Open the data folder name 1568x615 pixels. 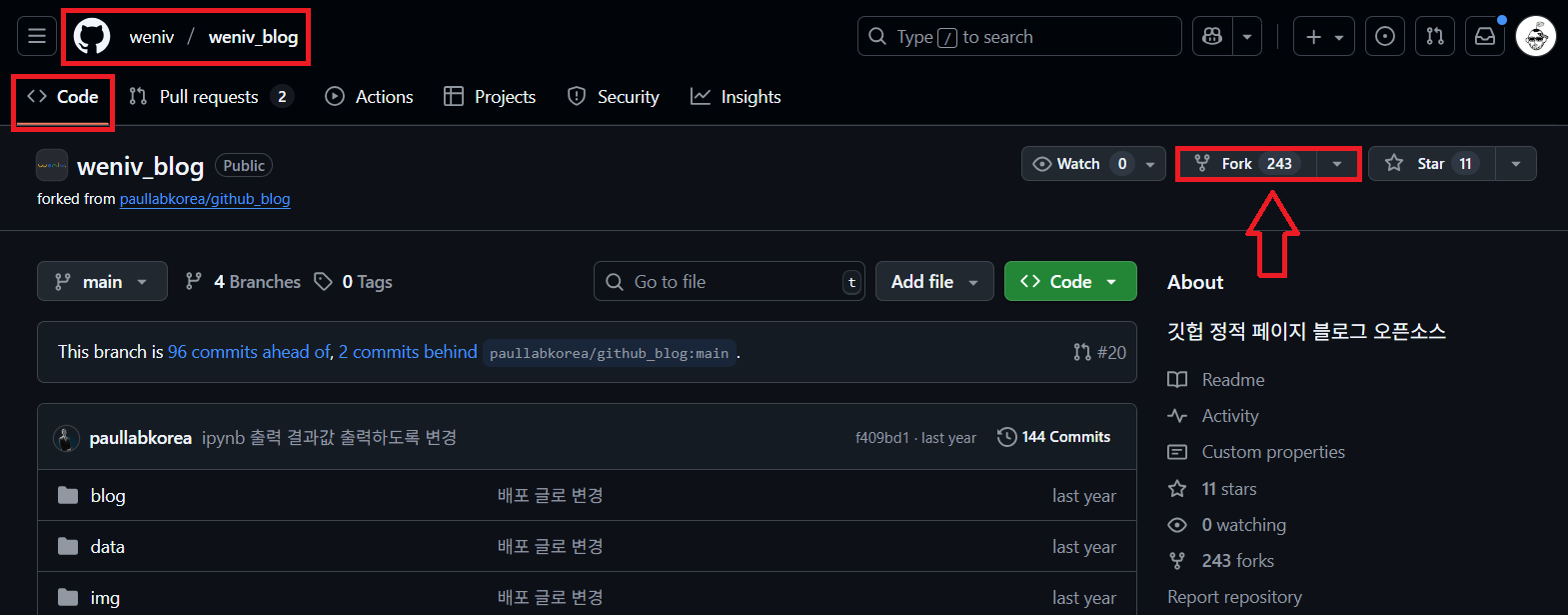[108, 547]
